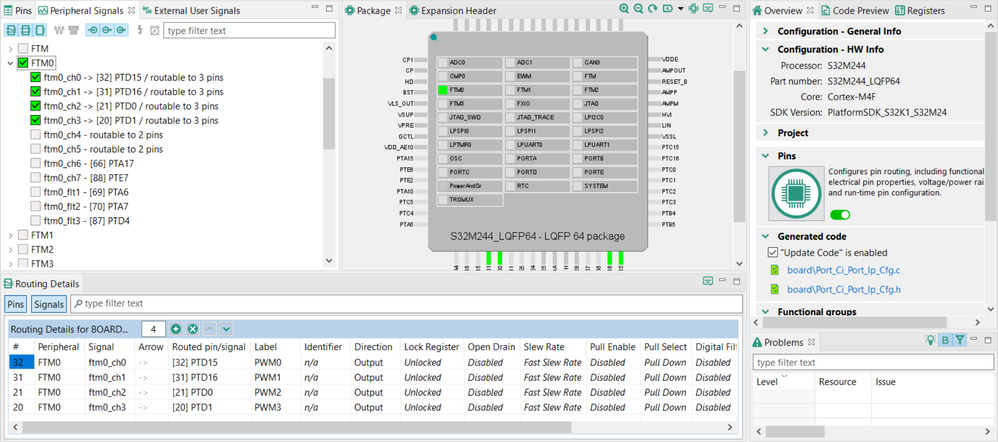Viewport: 998px width, 442px height.
Task: Click the pin label display icon in Package toolbar
Action: pyautogui.click(x=668, y=9)
